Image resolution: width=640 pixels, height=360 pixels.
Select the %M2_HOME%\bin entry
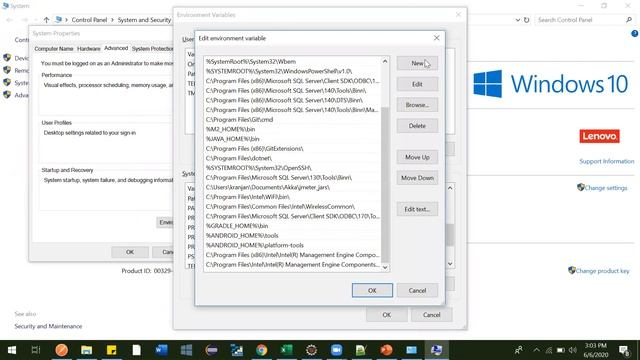(292, 129)
